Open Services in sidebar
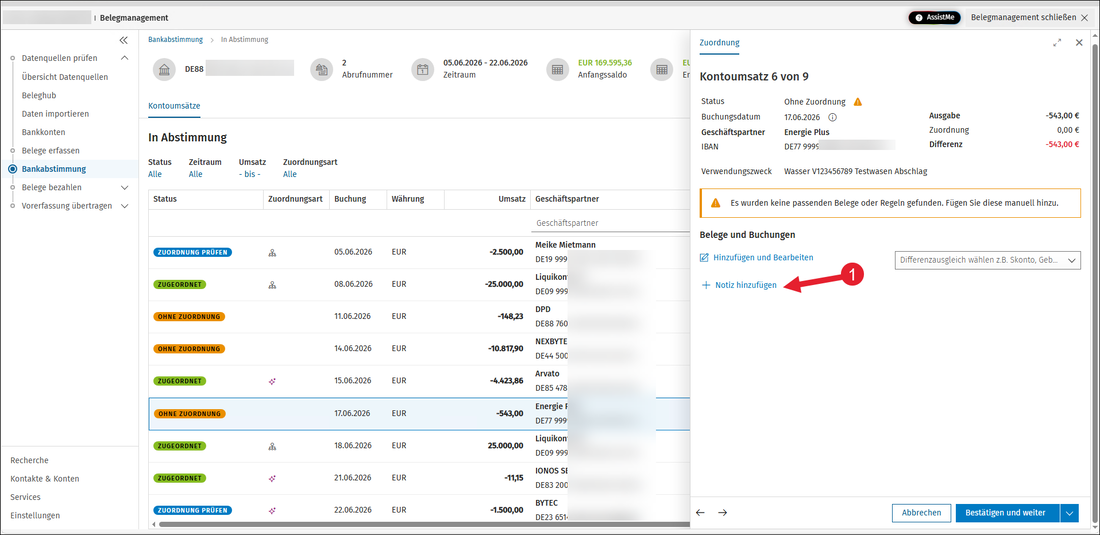This screenshot has width=1100, height=535. [25, 497]
